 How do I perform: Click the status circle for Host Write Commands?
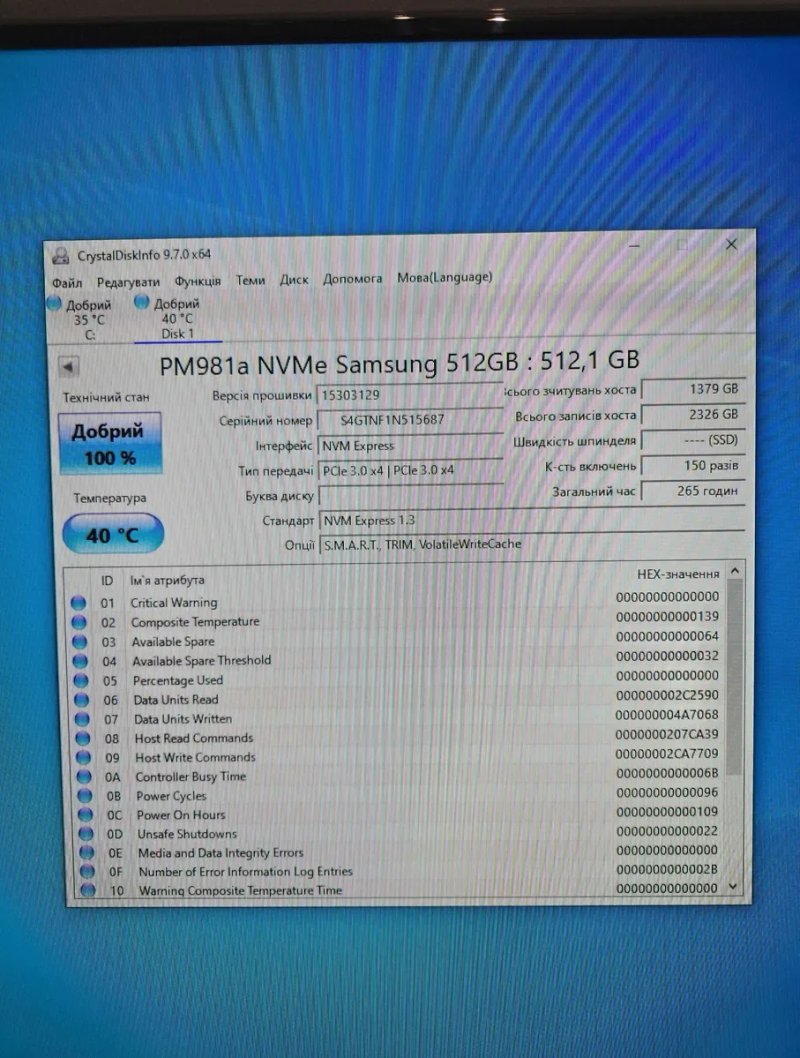[84, 758]
